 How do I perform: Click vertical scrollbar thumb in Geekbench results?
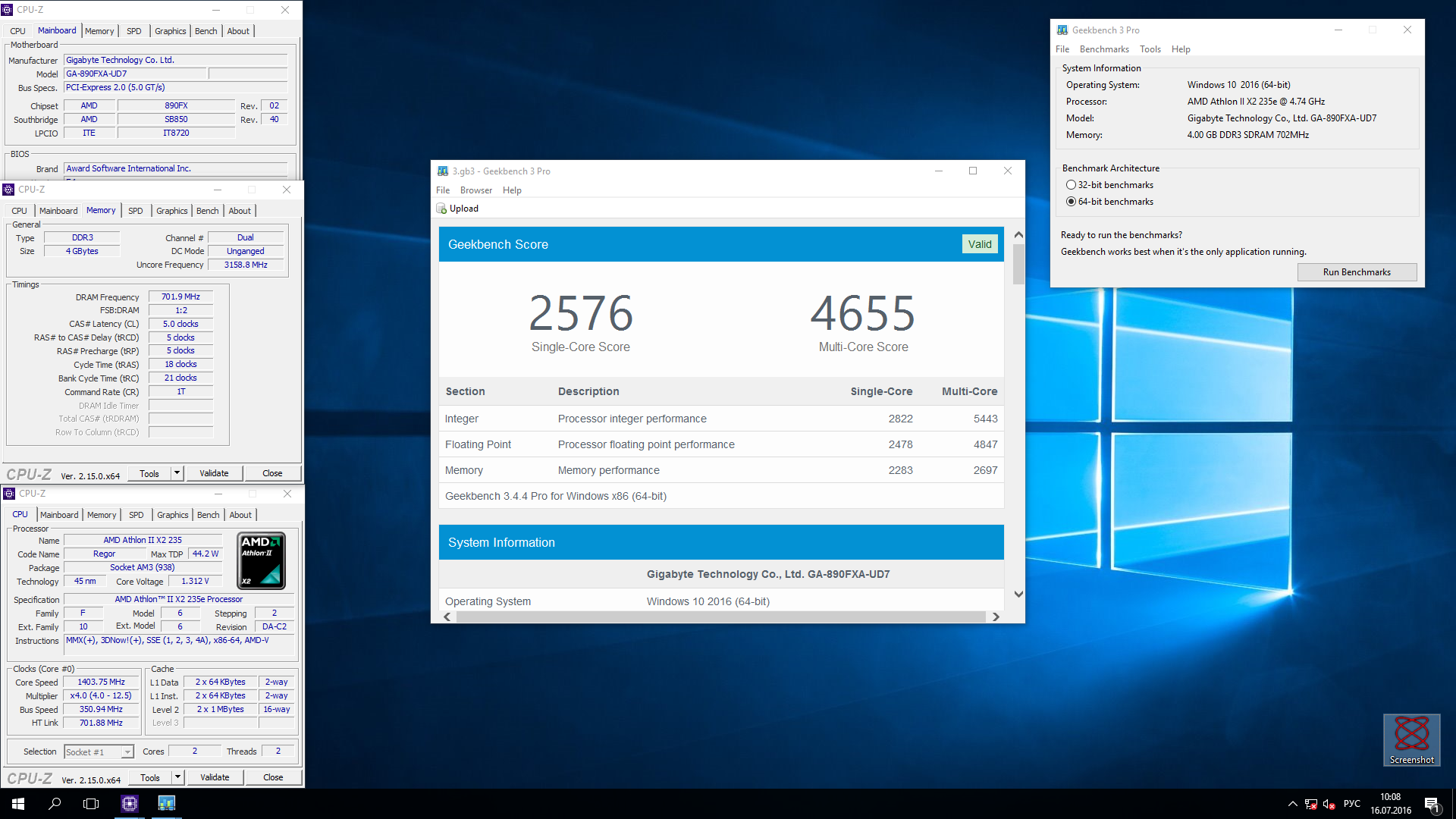point(1018,263)
